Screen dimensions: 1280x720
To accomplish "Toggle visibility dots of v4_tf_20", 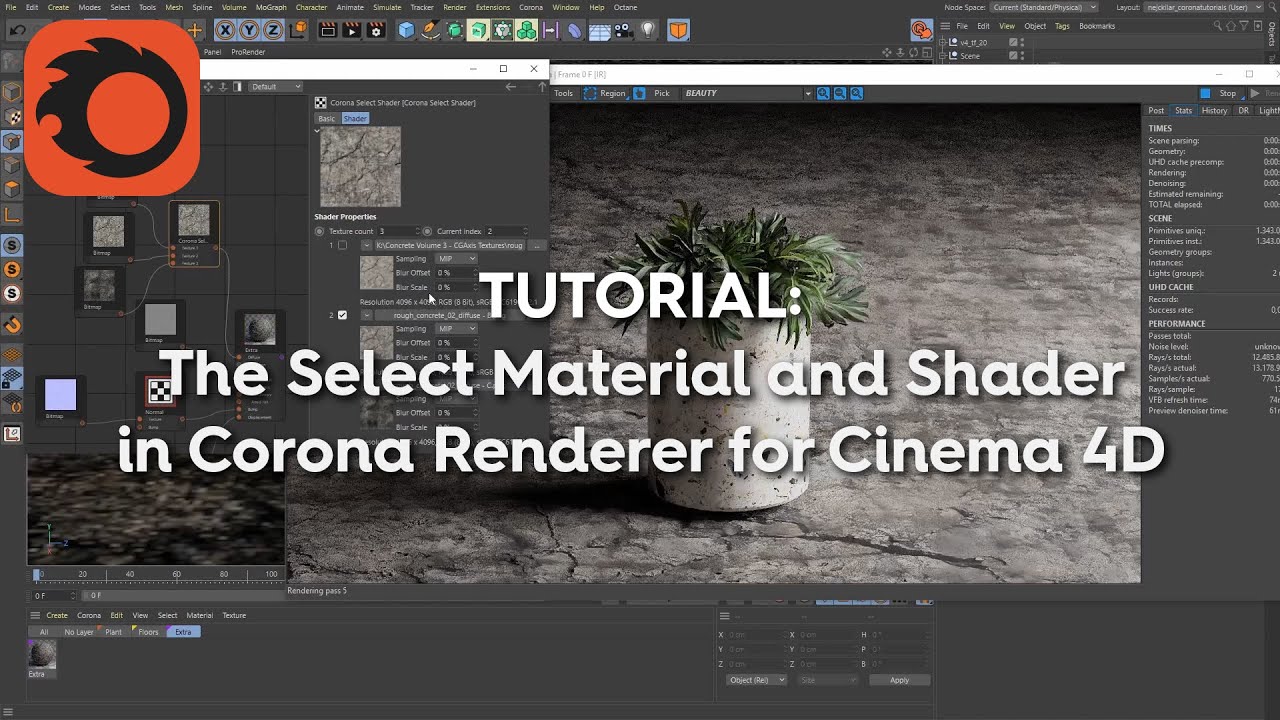I will pos(1022,43).
